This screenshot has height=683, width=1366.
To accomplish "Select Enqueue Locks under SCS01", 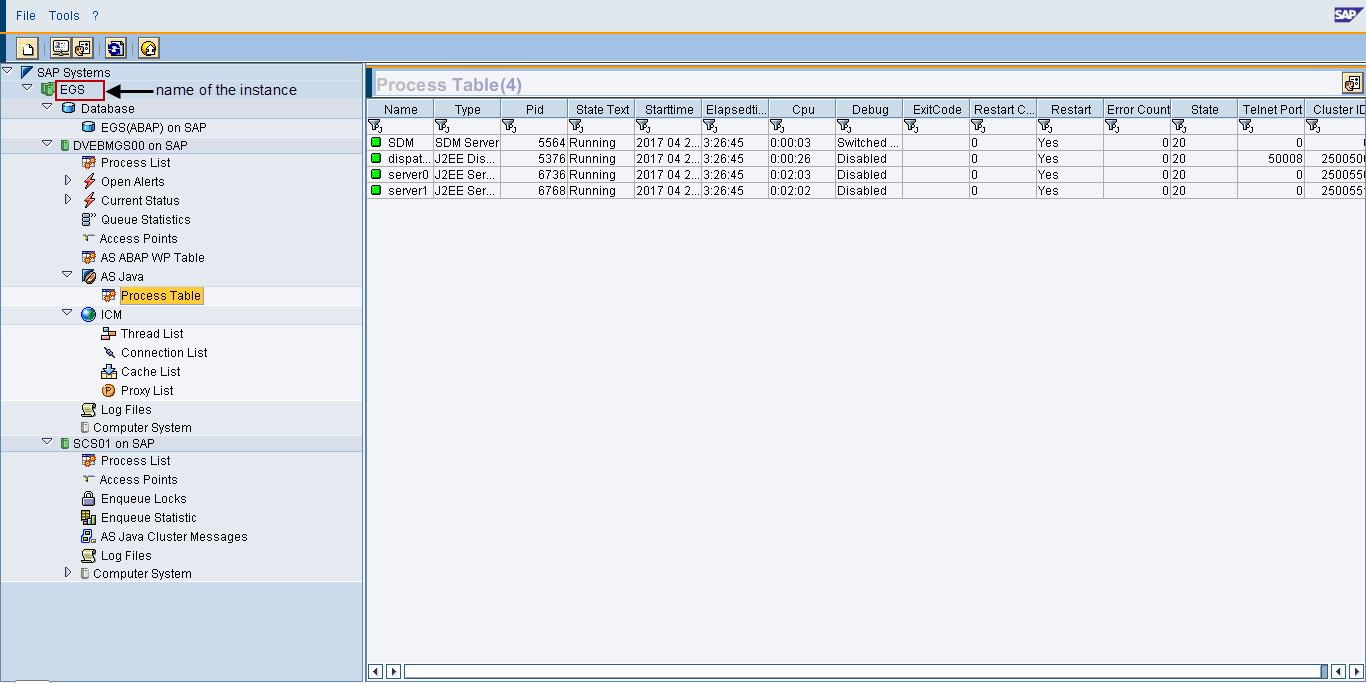I will tap(143, 499).
